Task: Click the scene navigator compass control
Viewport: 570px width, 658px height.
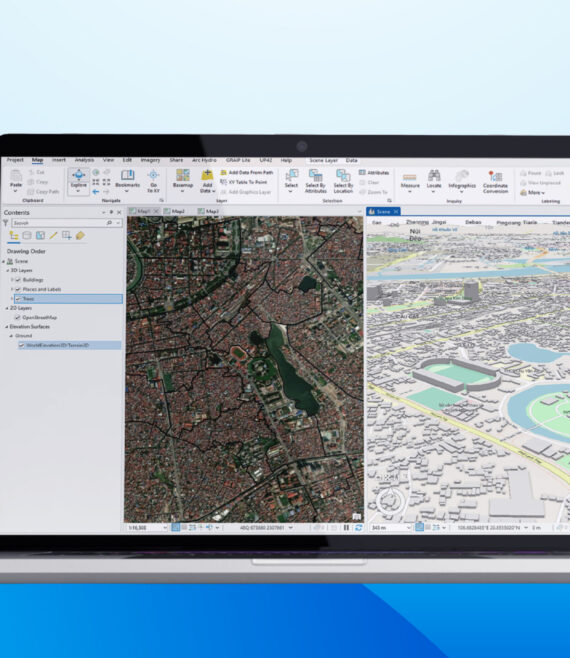Action: pyautogui.click(x=390, y=500)
